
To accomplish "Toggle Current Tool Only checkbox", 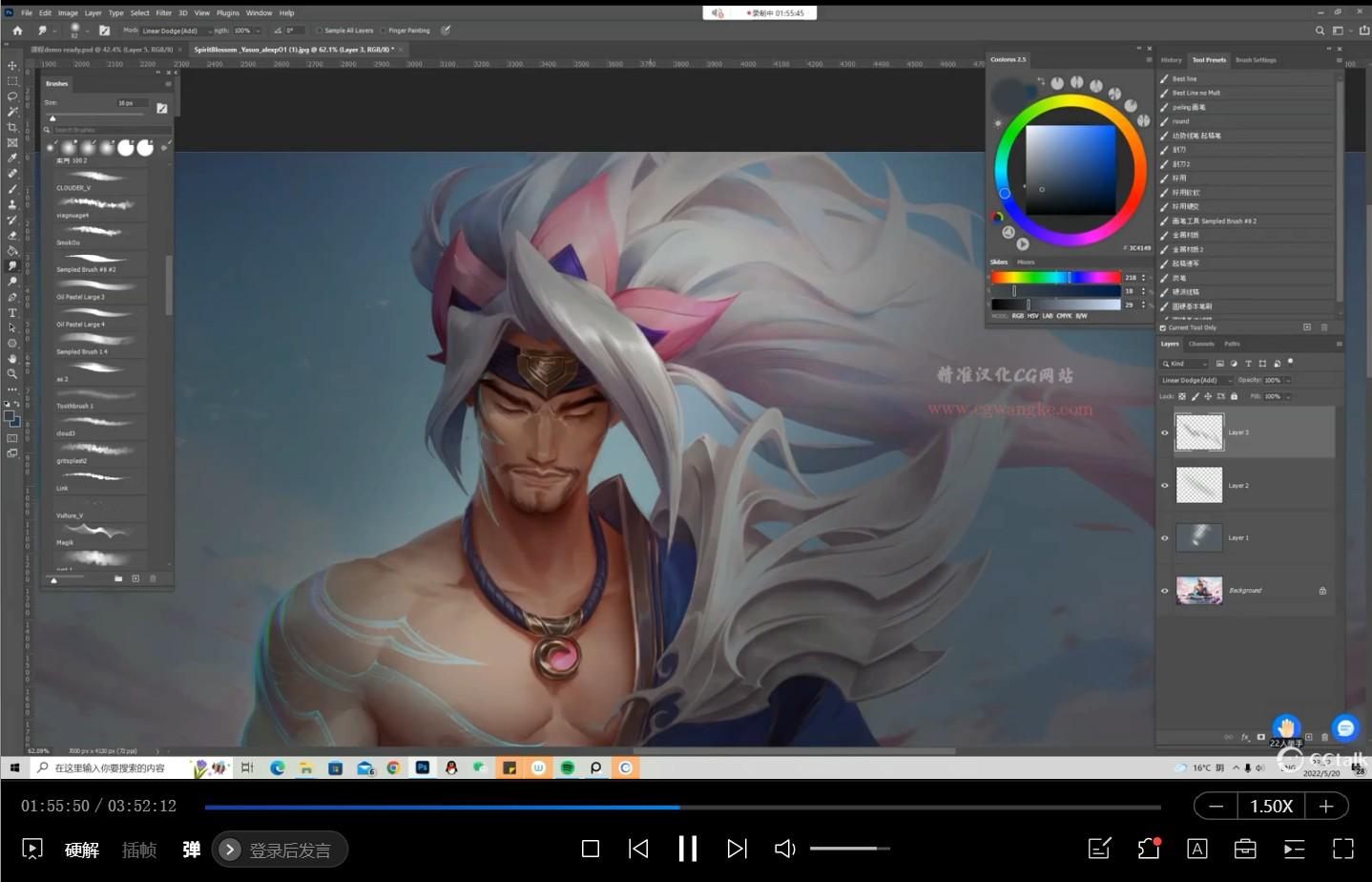I will [x=1163, y=327].
